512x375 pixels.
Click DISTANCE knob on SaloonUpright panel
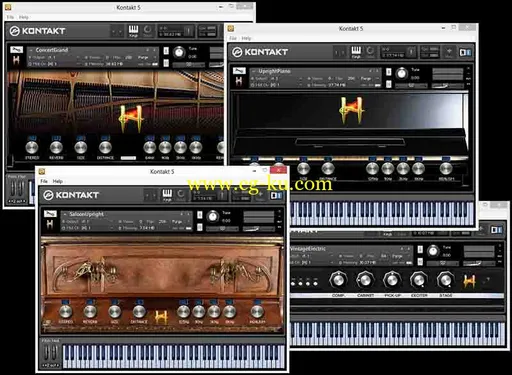tap(139, 311)
